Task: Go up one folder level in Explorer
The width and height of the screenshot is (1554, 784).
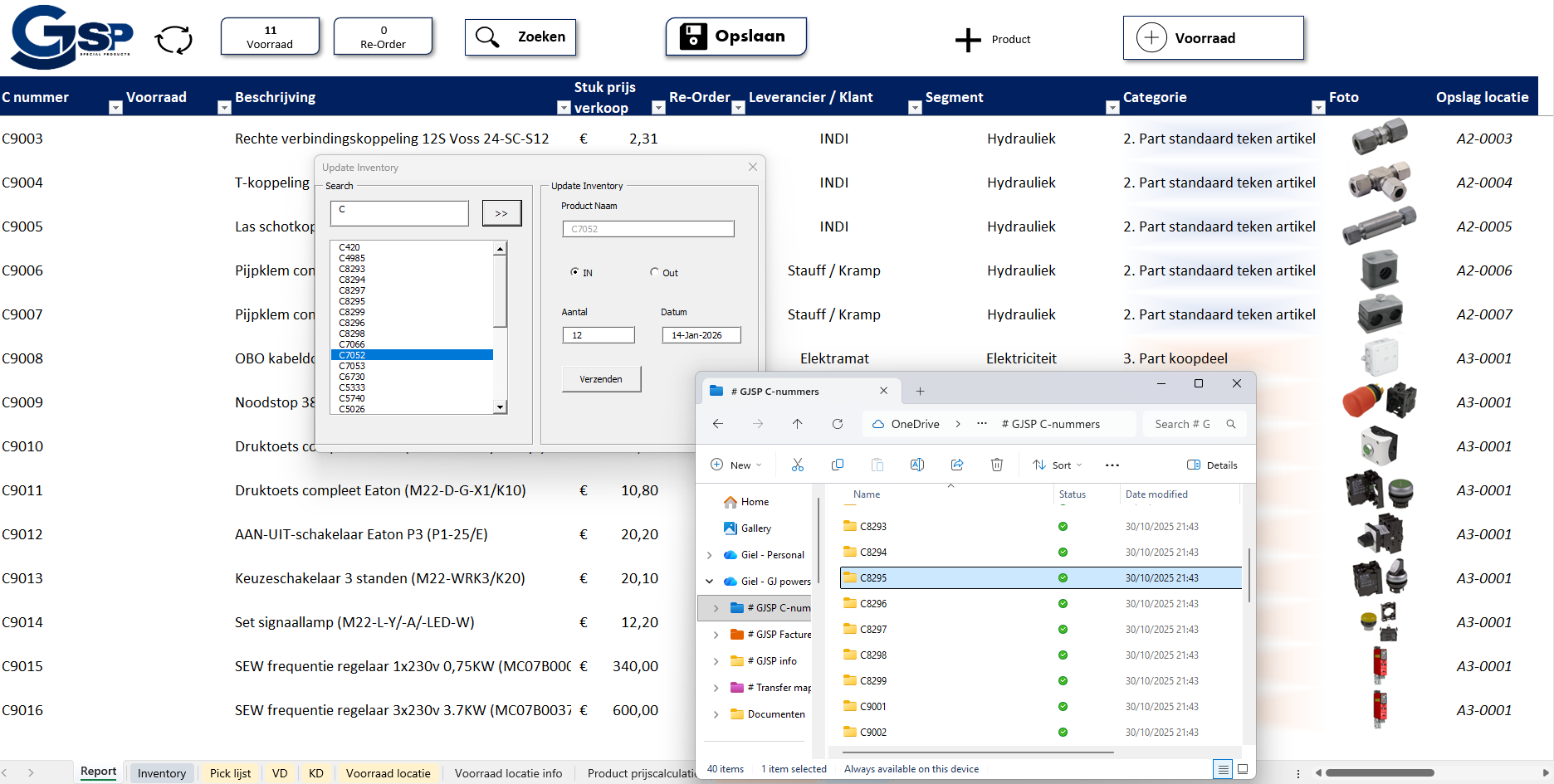Action: click(x=797, y=424)
